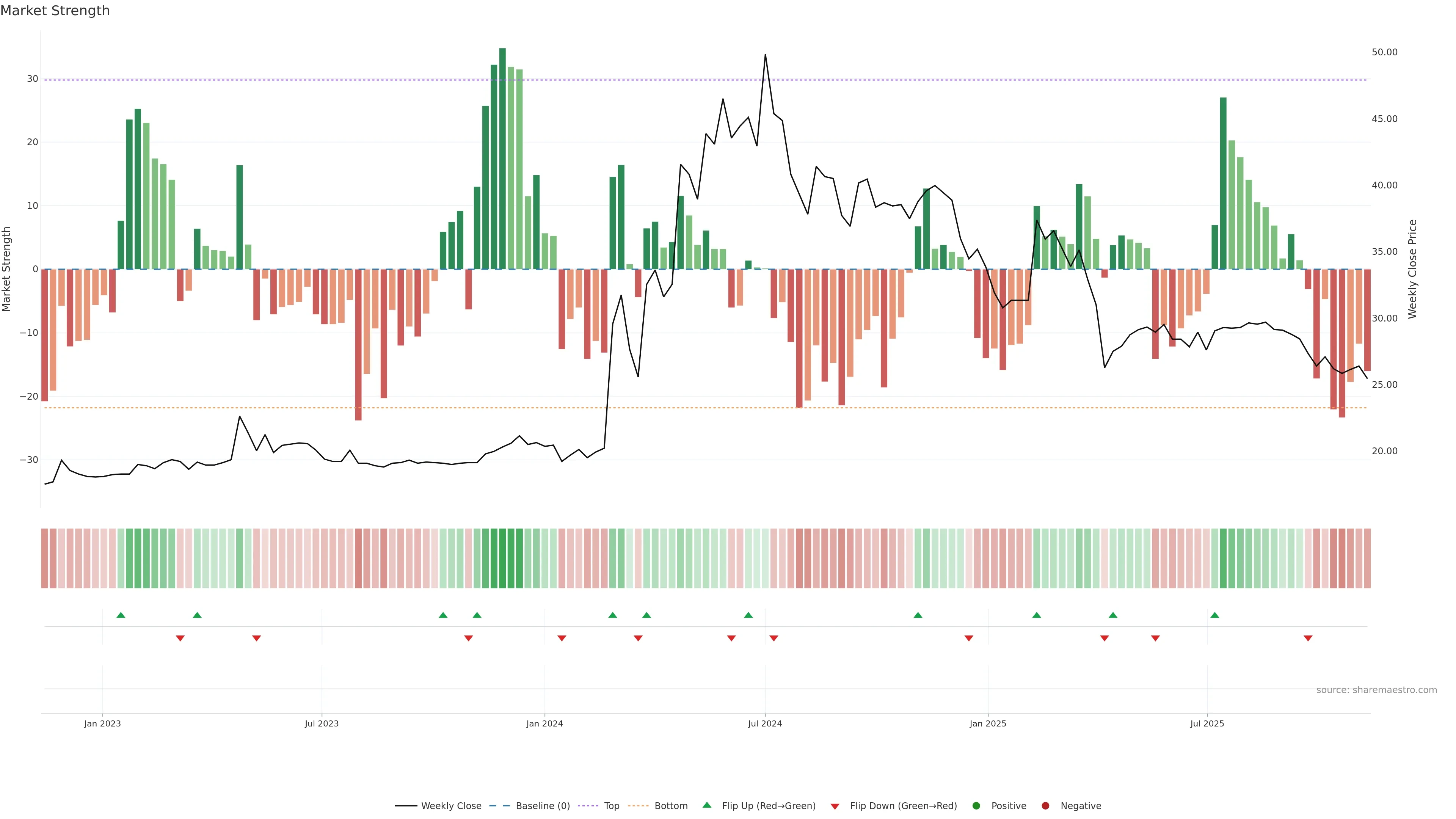Click the flip-up marker just after Jul 2025
This screenshot has width=1456, height=819.
click(x=1214, y=615)
